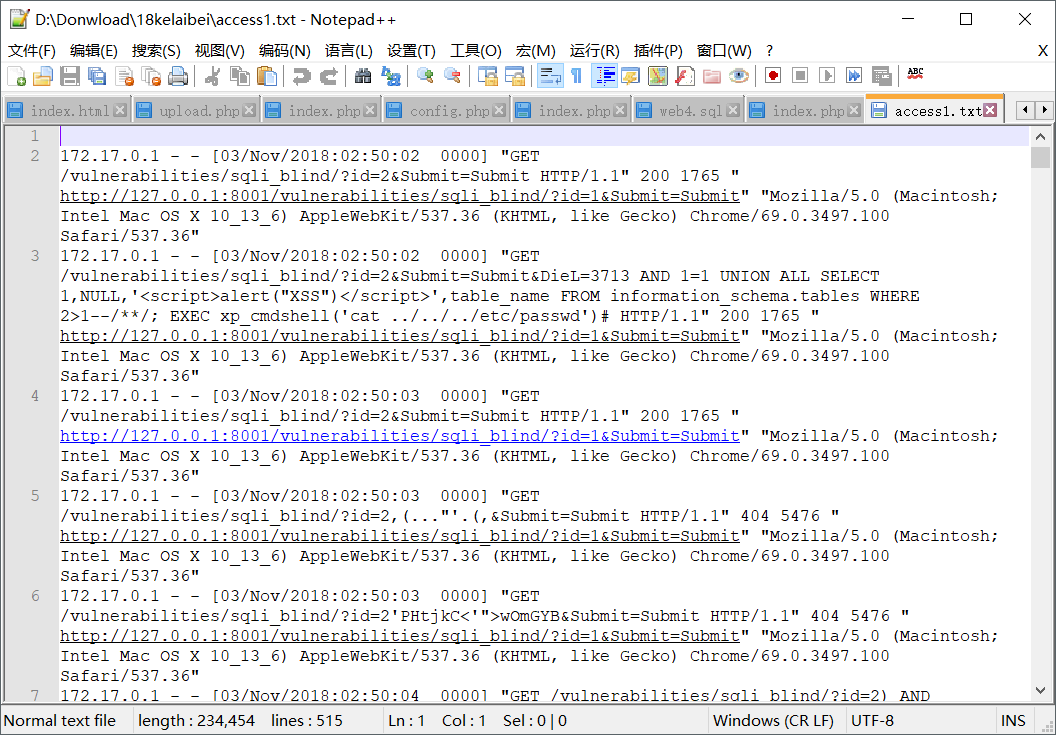Open the ? help menu

[x=770, y=51]
